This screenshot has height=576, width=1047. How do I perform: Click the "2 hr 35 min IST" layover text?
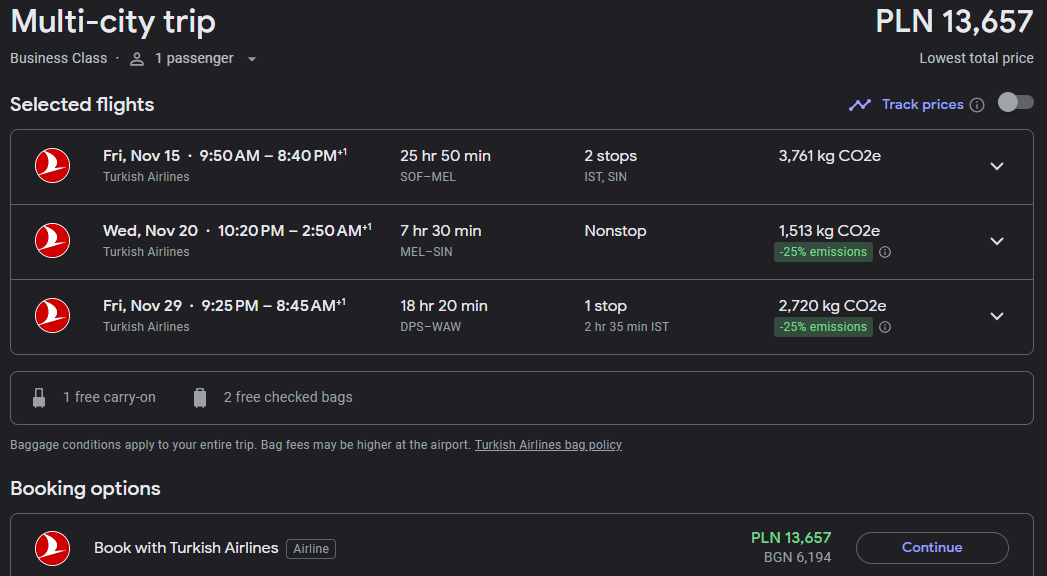626,327
